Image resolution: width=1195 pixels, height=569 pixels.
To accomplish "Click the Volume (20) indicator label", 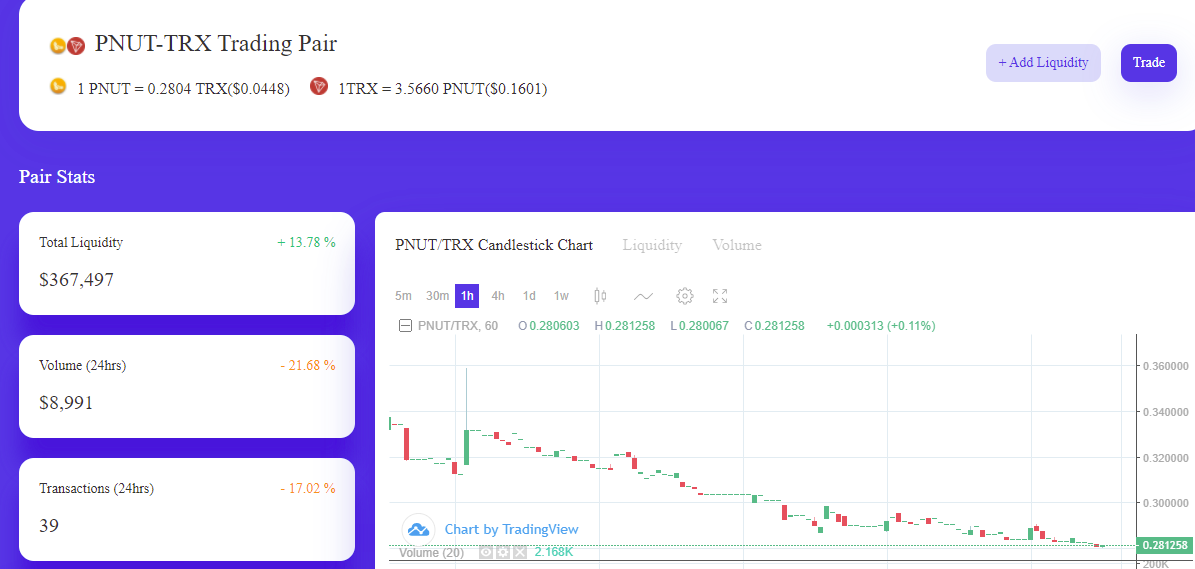I will (431, 553).
